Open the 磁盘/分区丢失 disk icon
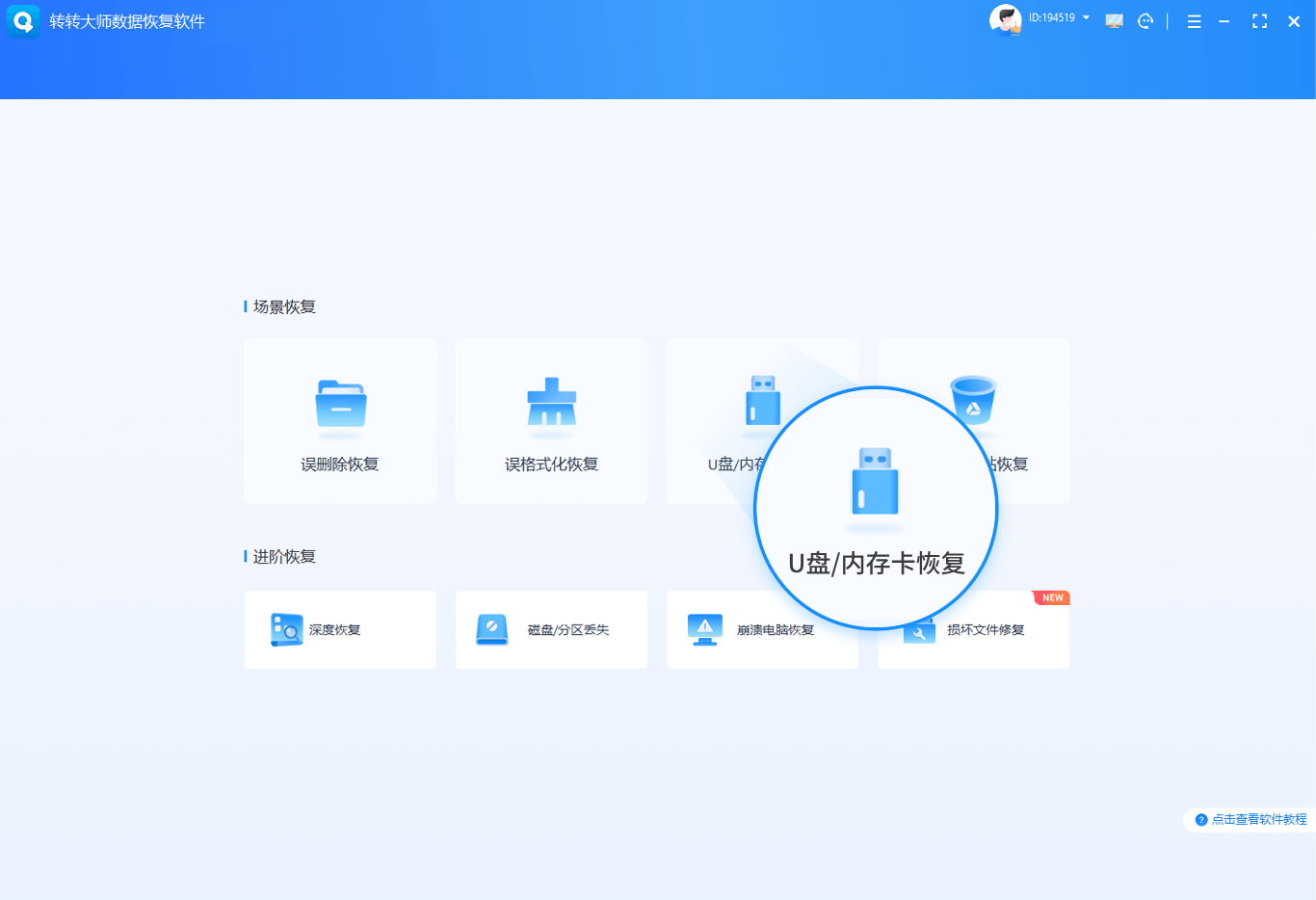The height and width of the screenshot is (900, 1316). click(x=491, y=629)
